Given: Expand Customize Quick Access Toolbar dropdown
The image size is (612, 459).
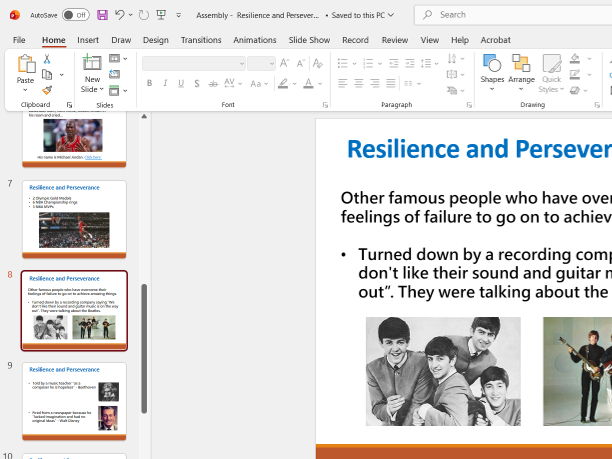Looking at the screenshot, I should pos(178,15).
